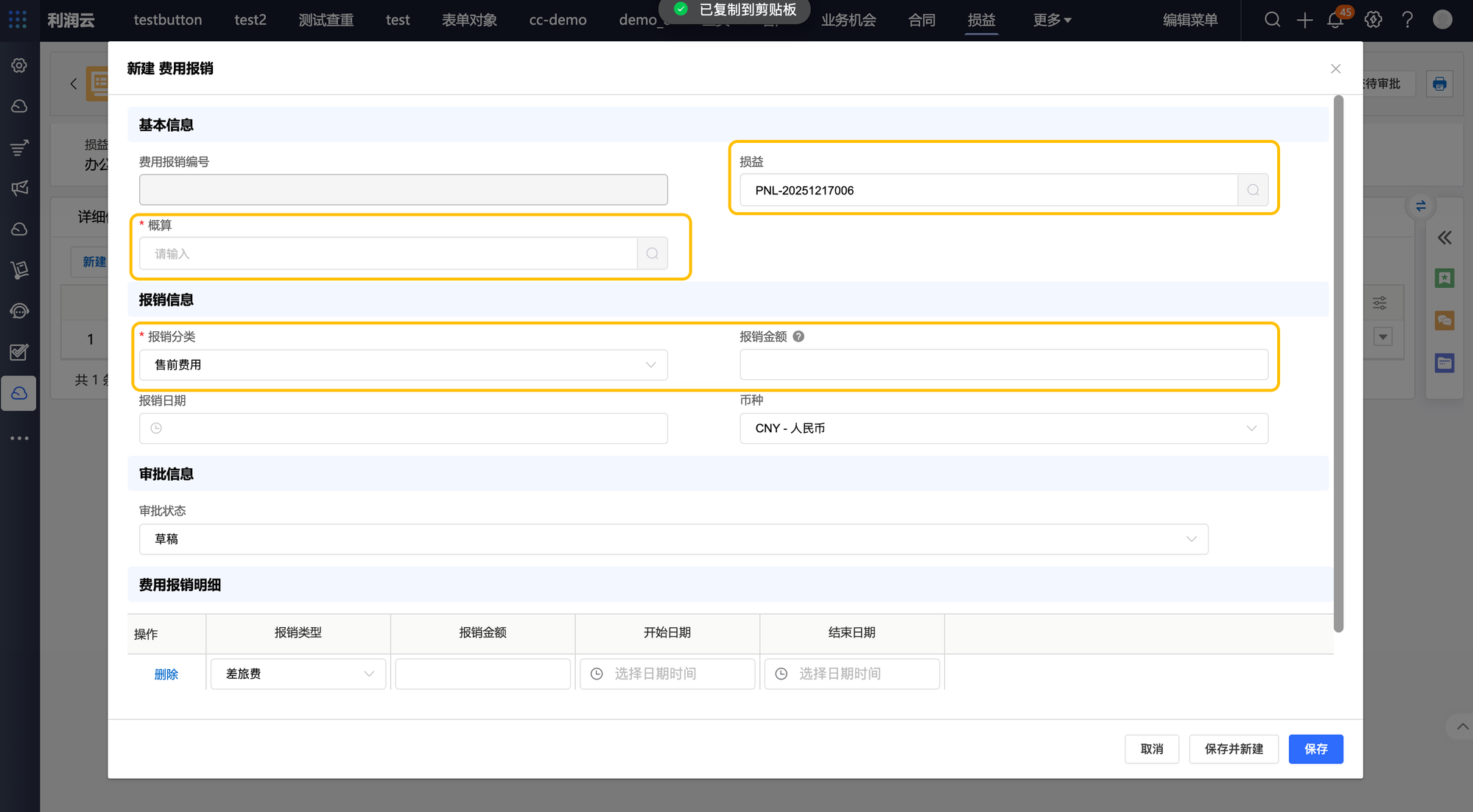The height and width of the screenshot is (812, 1473).
Task: Click the lookup icon in the 损益 field
Action: [1253, 191]
